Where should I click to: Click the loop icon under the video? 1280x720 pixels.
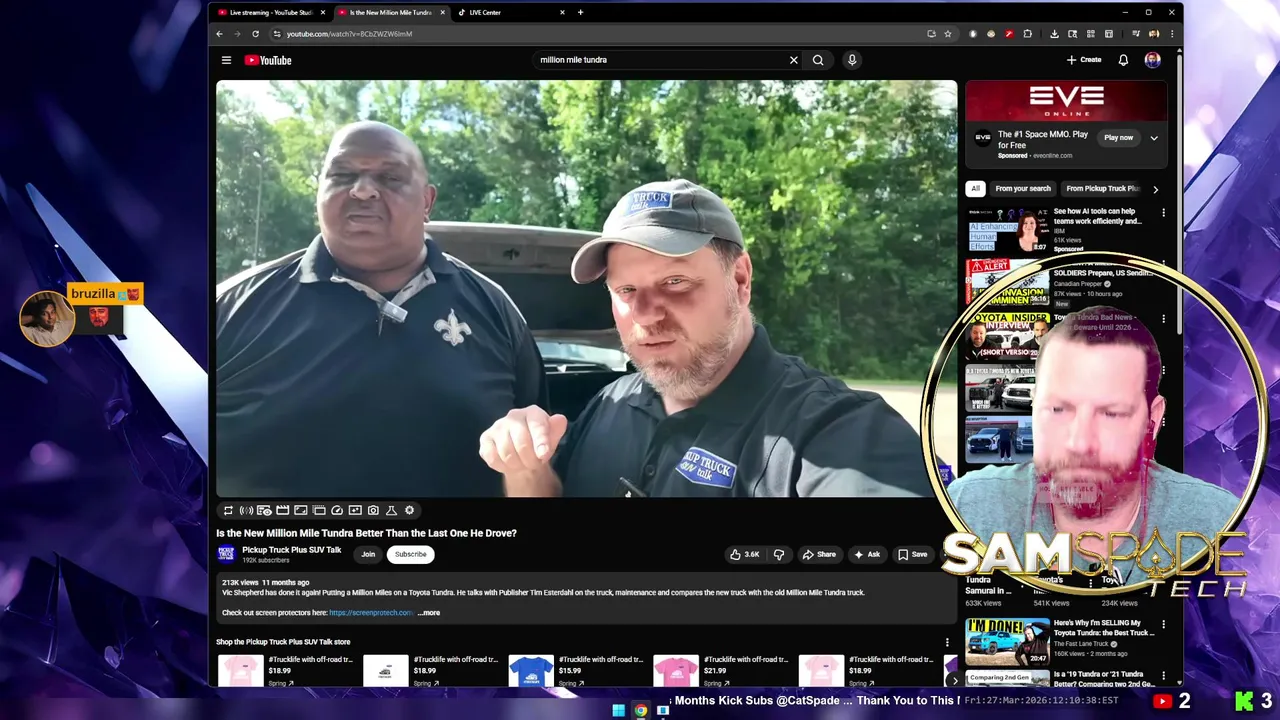tap(228, 510)
